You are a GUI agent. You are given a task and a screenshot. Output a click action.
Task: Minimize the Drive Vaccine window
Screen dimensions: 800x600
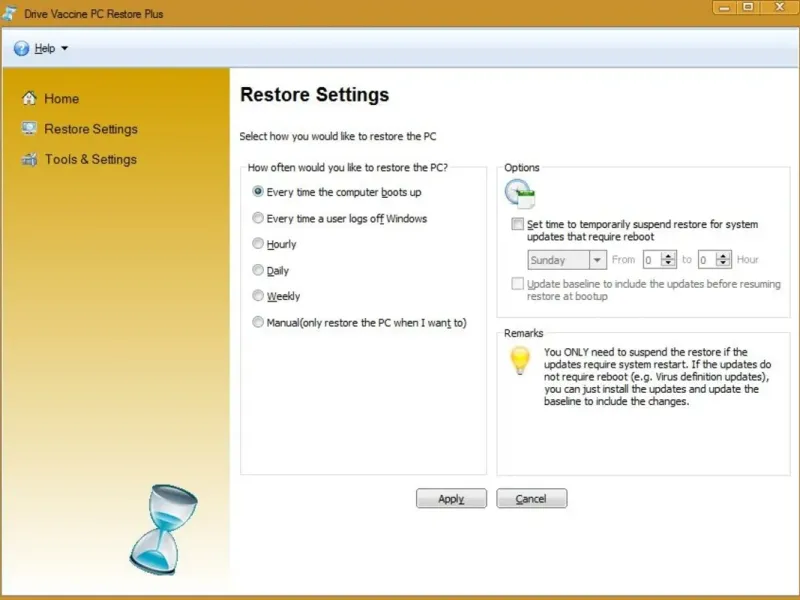coord(724,7)
